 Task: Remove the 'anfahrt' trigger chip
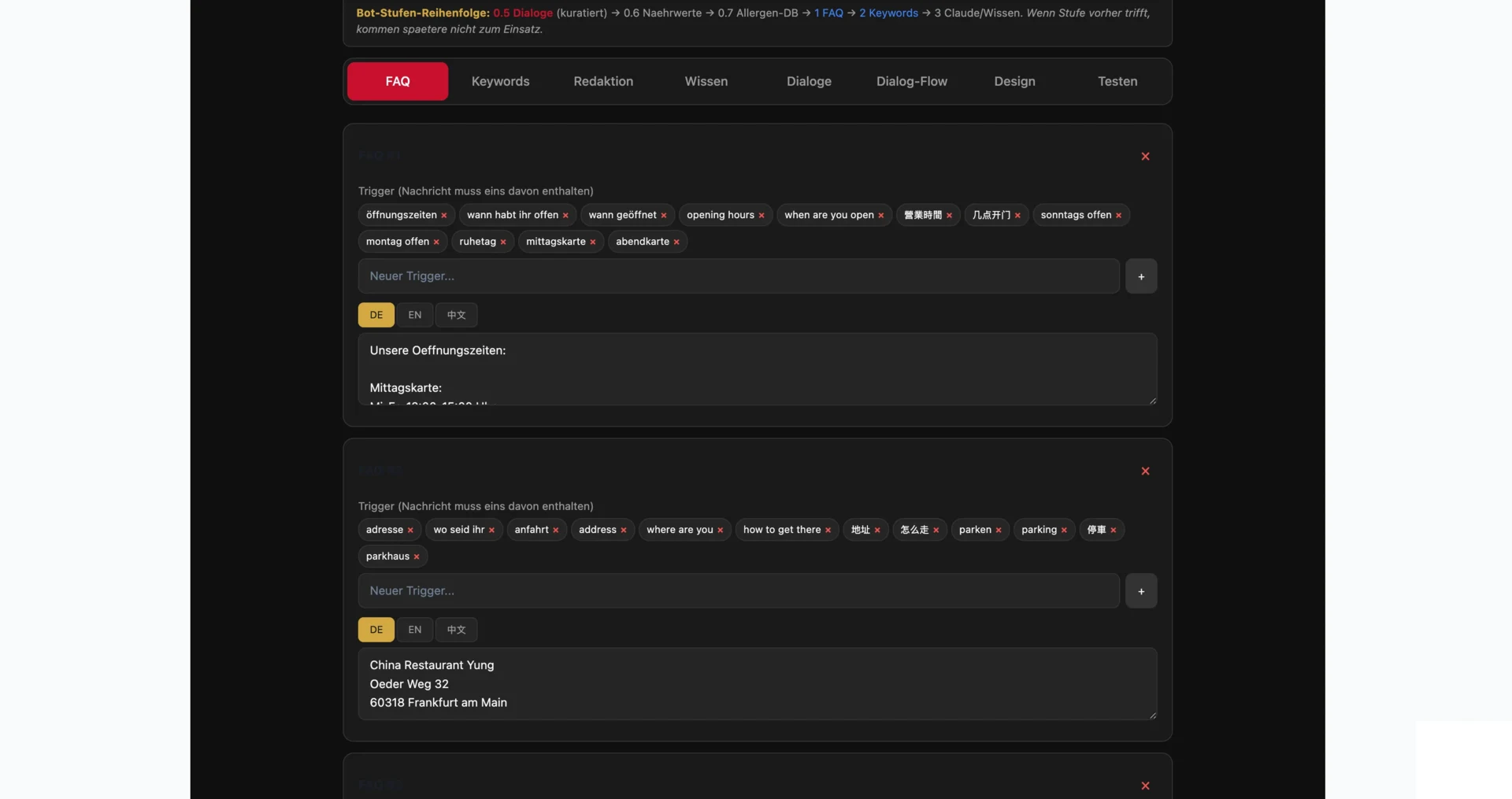(556, 531)
